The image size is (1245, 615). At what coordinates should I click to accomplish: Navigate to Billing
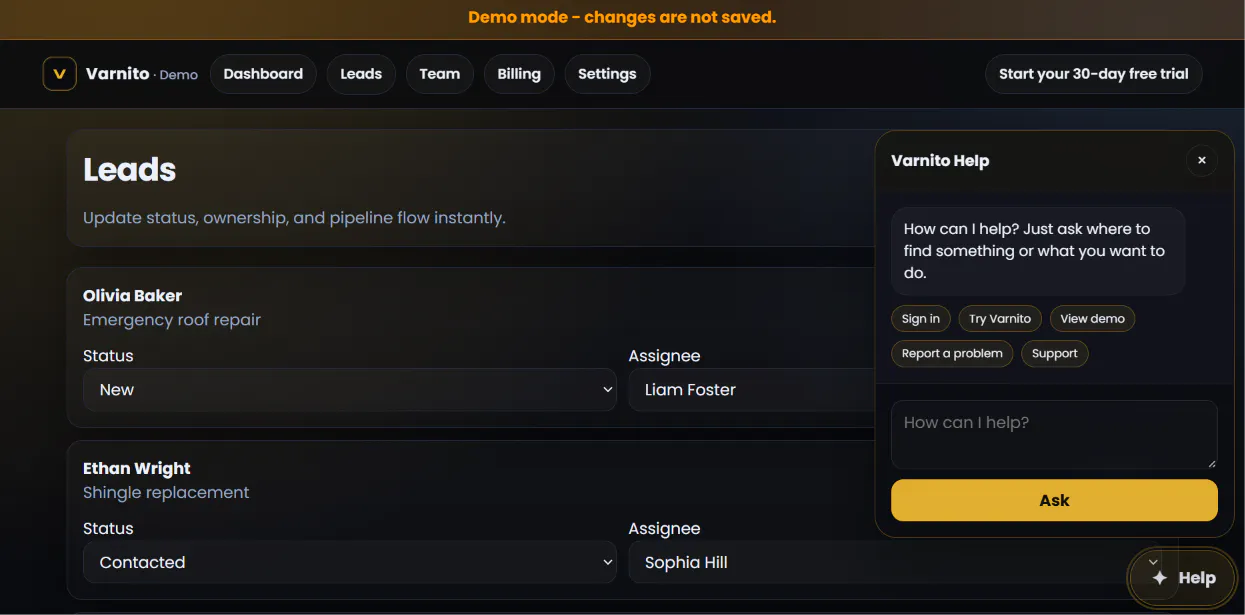pyautogui.click(x=519, y=74)
